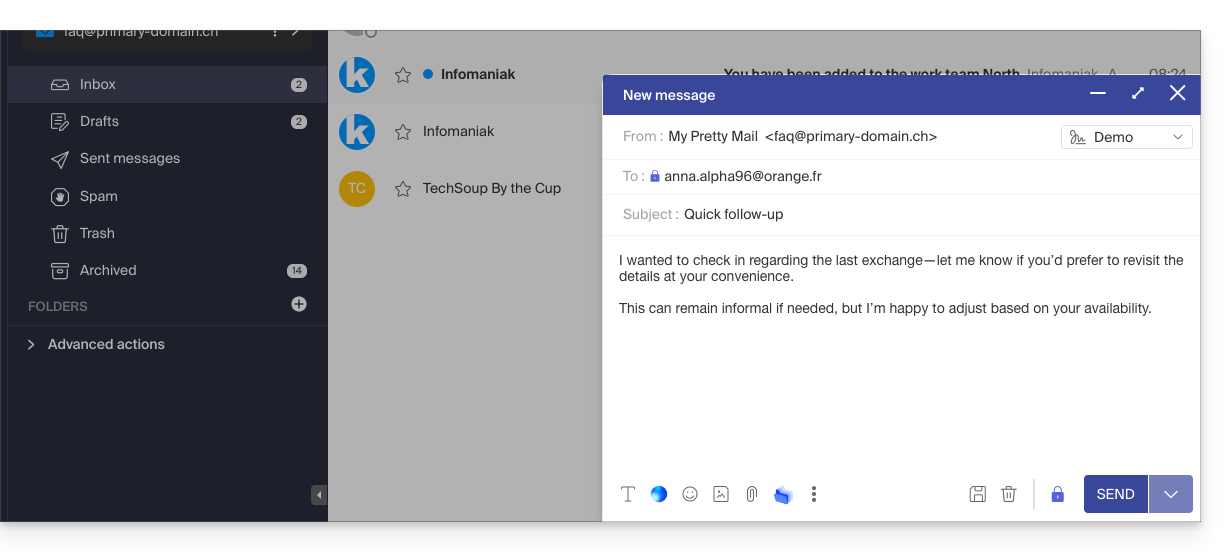Click the blue AI assistant orb icon
Image resolution: width=1231 pixels, height=552 pixels.
tap(659, 494)
